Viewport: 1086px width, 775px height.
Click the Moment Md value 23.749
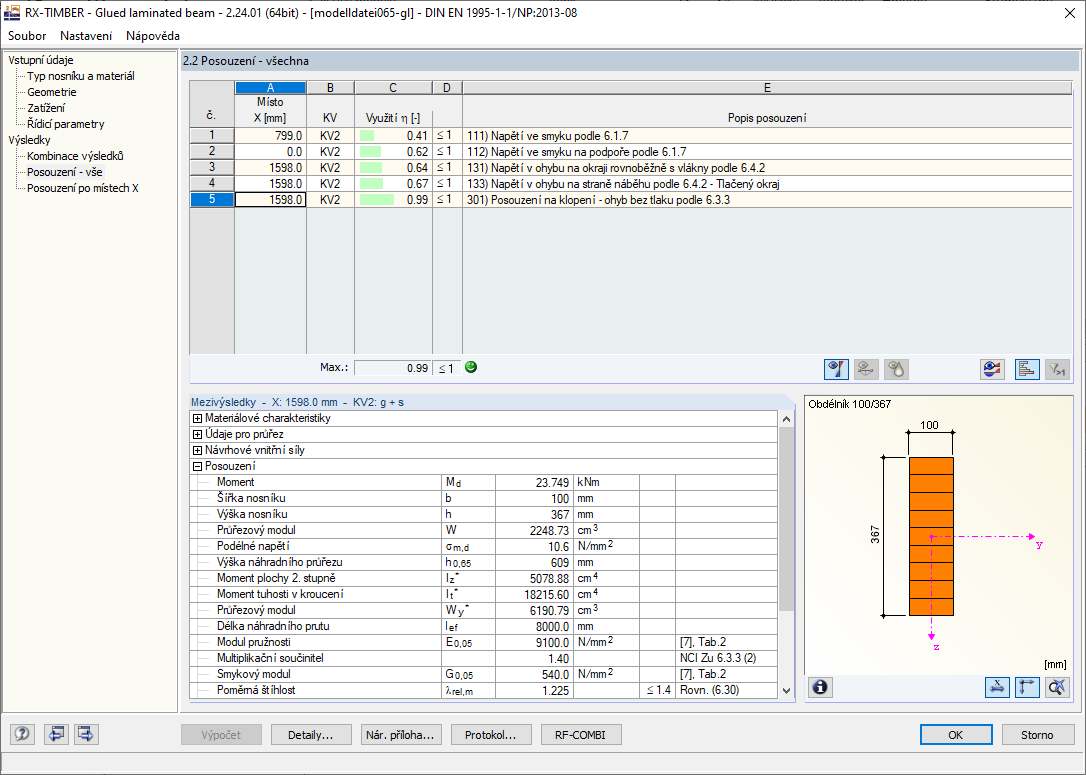pos(535,482)
